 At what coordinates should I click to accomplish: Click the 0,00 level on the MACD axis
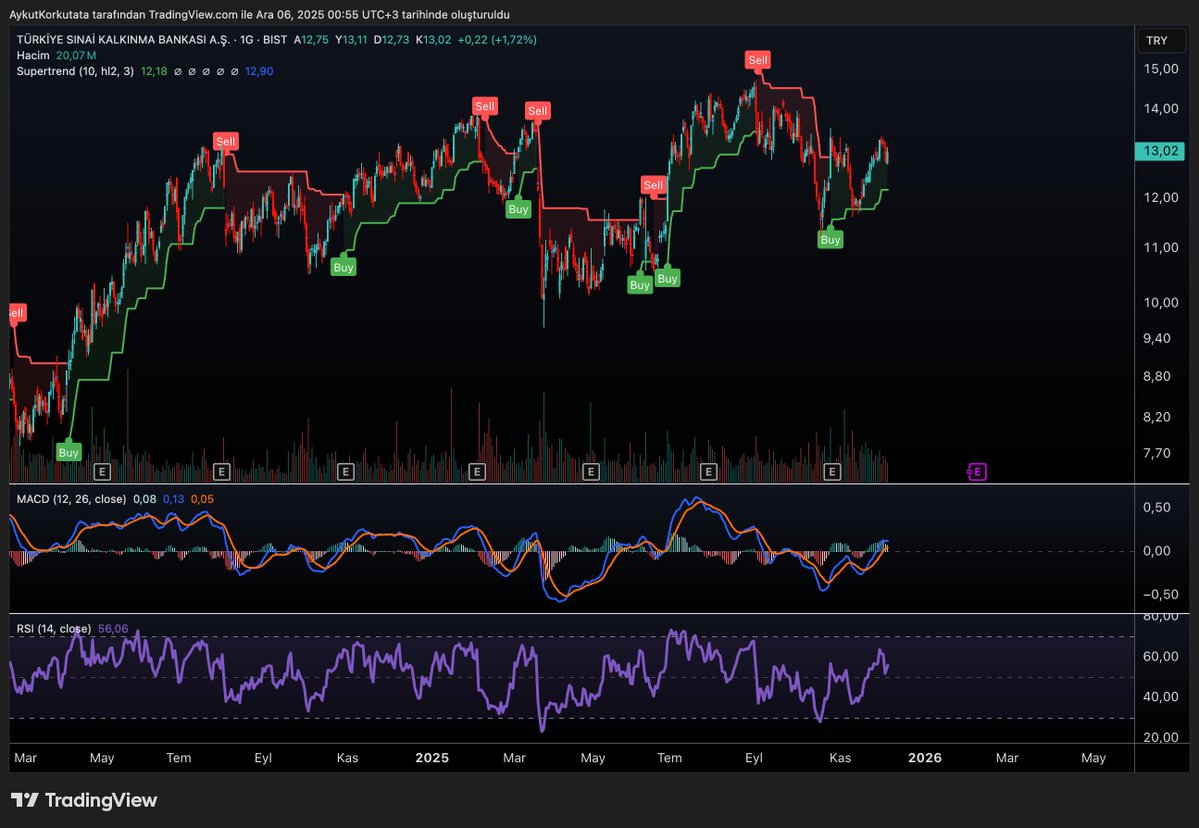[x=1157, y=550]
